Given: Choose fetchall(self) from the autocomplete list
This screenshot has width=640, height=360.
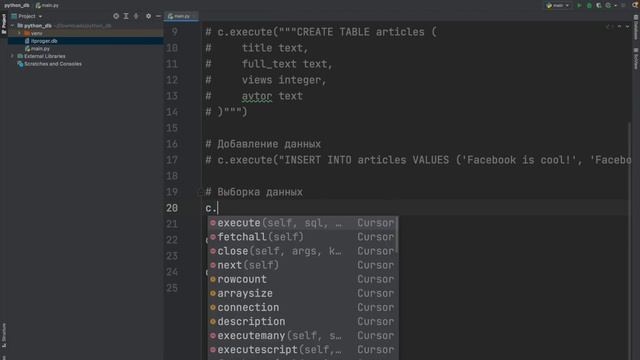Looking at the screenshot, I should (302, 237).
